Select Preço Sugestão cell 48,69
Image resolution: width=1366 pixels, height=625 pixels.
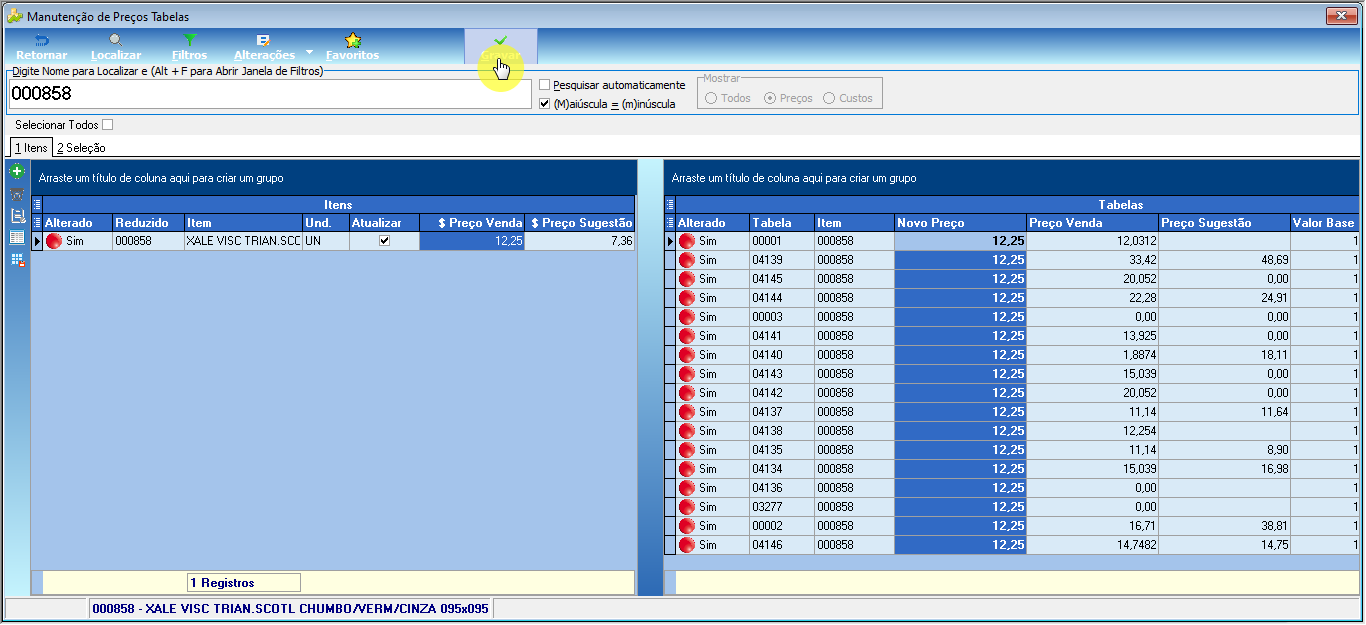(1224, 260)
